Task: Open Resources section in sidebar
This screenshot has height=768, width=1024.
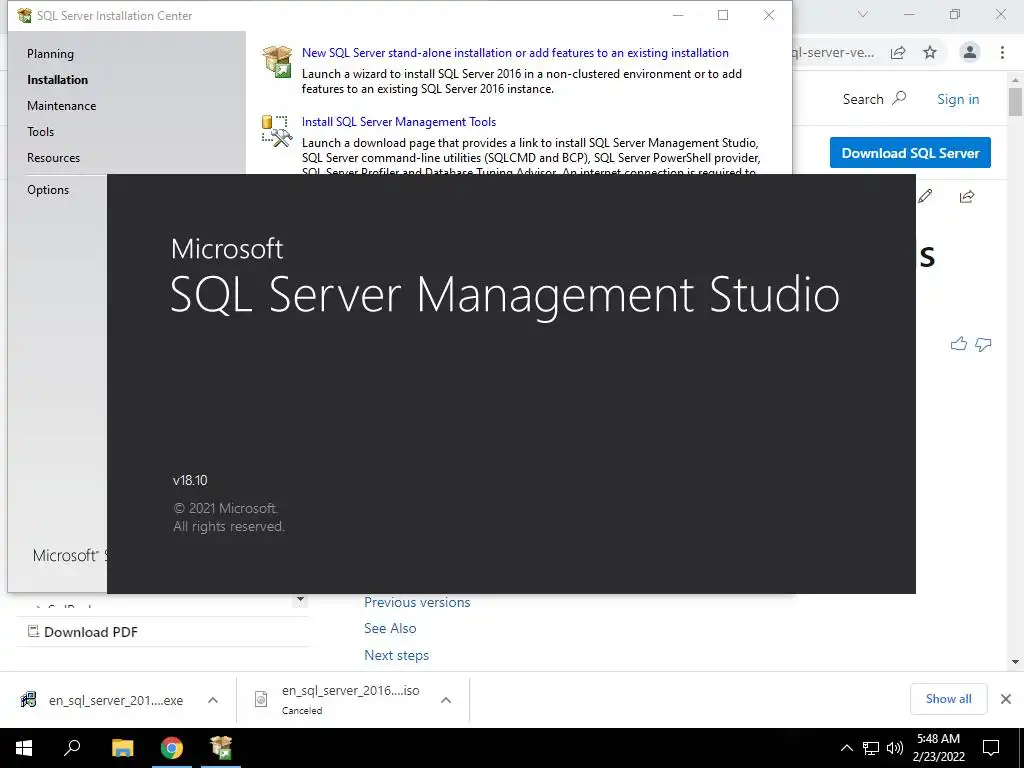Action: pos(54,158)
